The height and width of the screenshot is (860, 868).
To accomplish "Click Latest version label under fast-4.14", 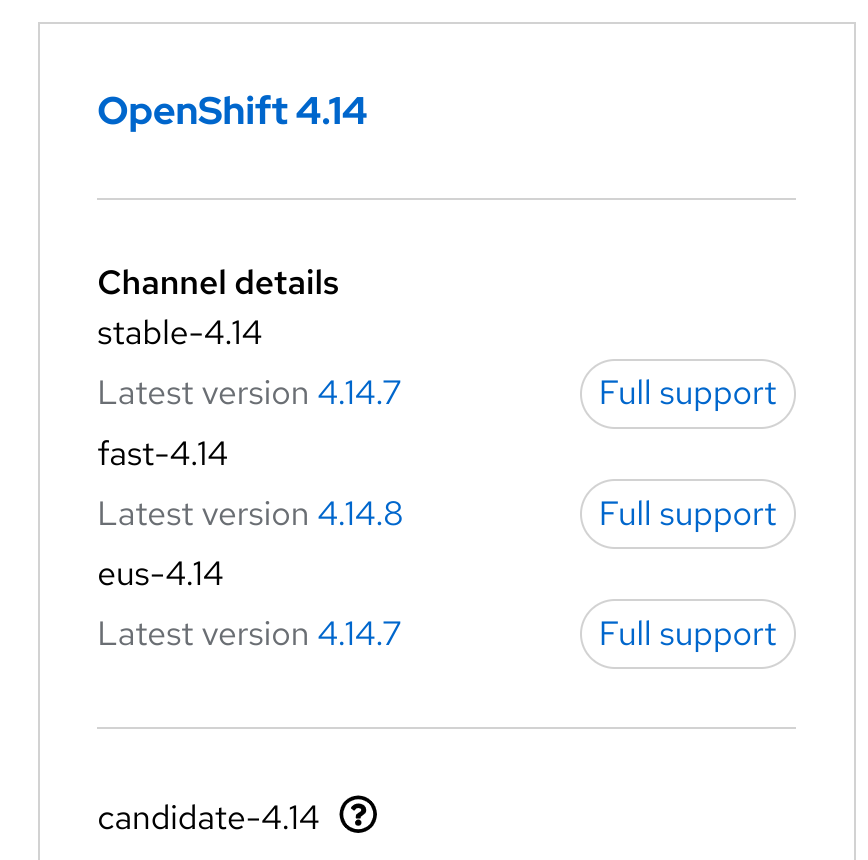I will [x=203, y=514].
